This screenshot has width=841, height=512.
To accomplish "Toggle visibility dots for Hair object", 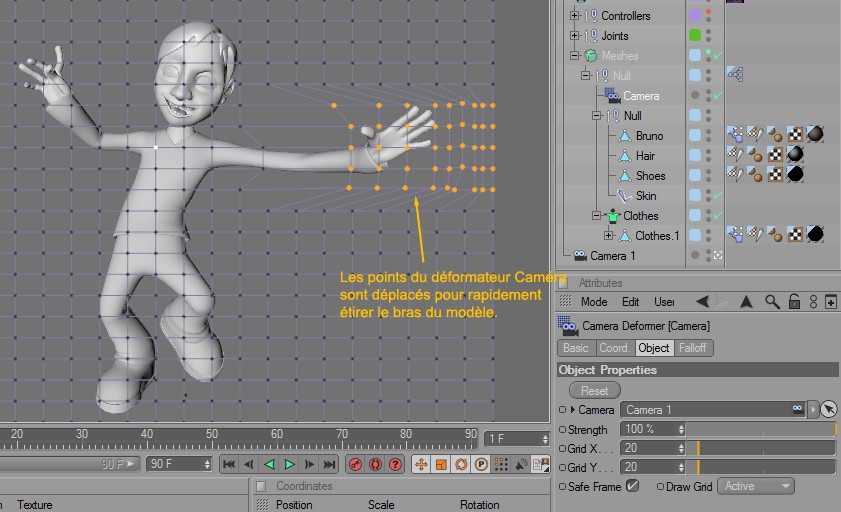I will 708,155.
